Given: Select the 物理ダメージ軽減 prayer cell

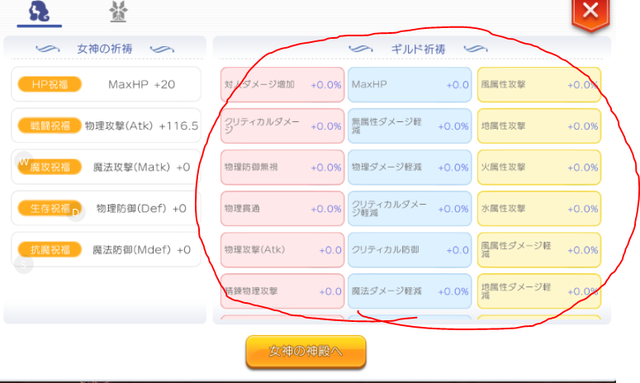Looking at the screenshot, I should point(410,167).
